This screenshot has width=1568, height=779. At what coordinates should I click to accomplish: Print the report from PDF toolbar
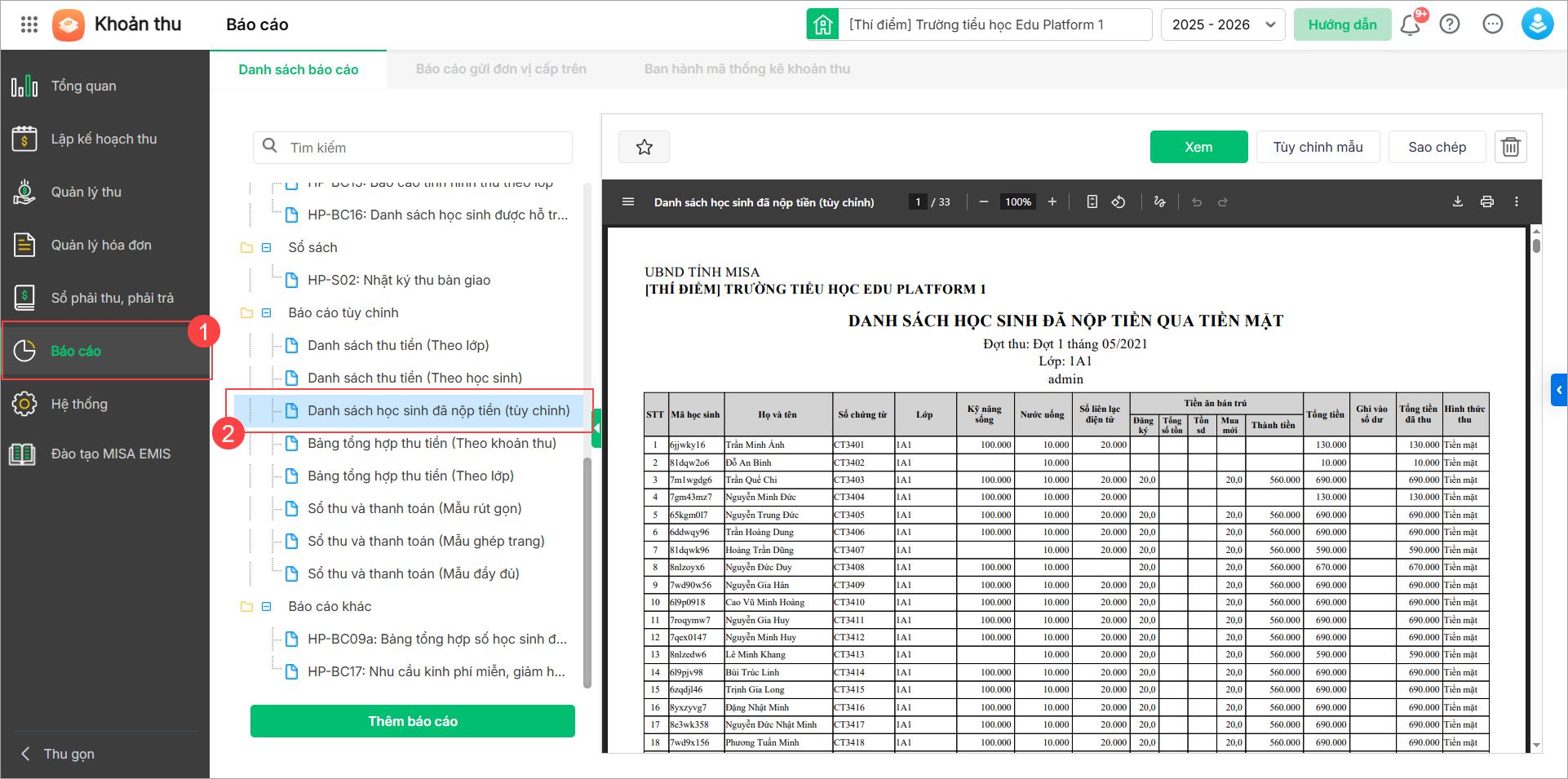pyautogui.click(x=1486, y=201)
